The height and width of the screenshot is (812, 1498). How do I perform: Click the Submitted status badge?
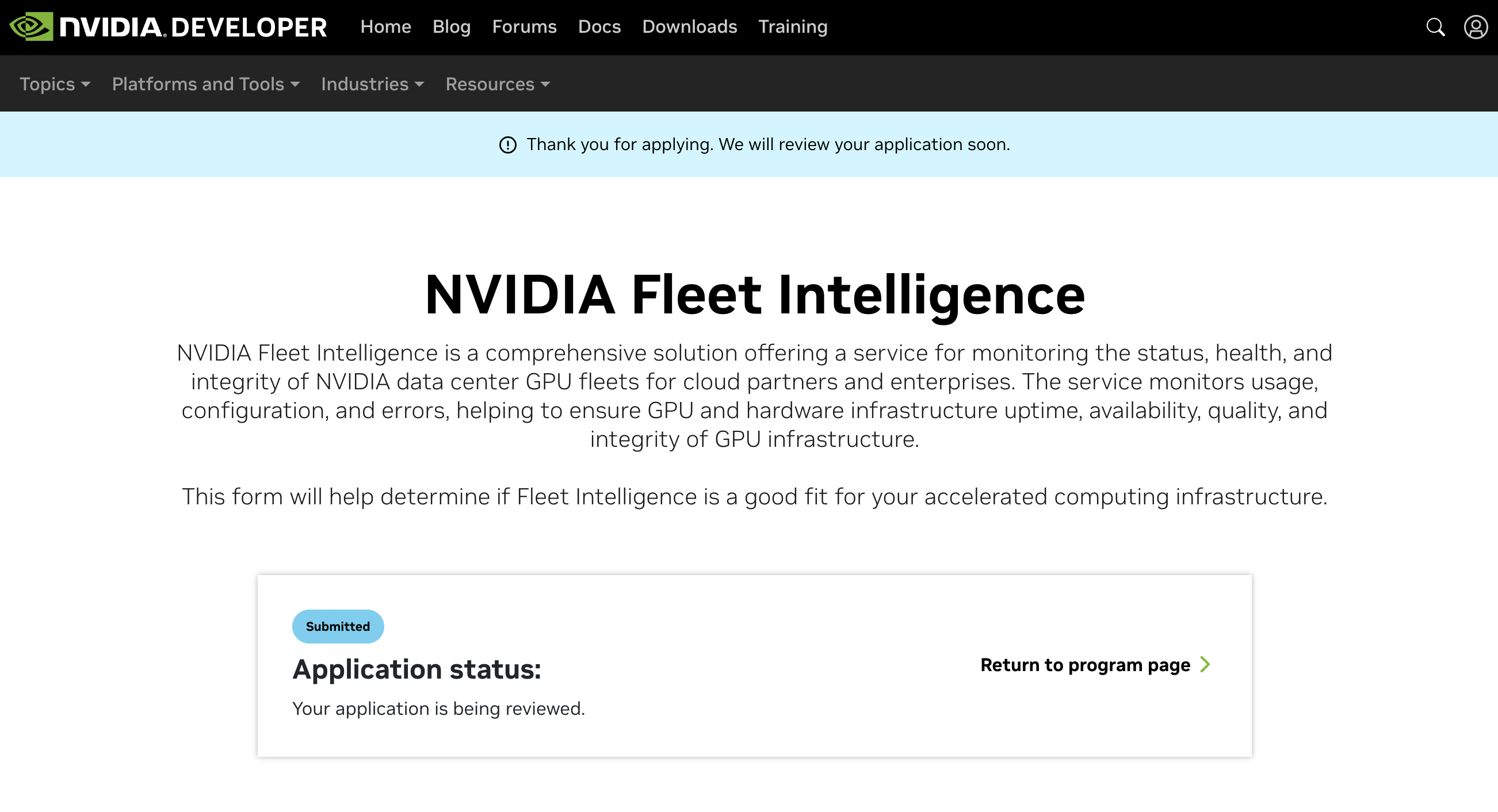(338, 627)
